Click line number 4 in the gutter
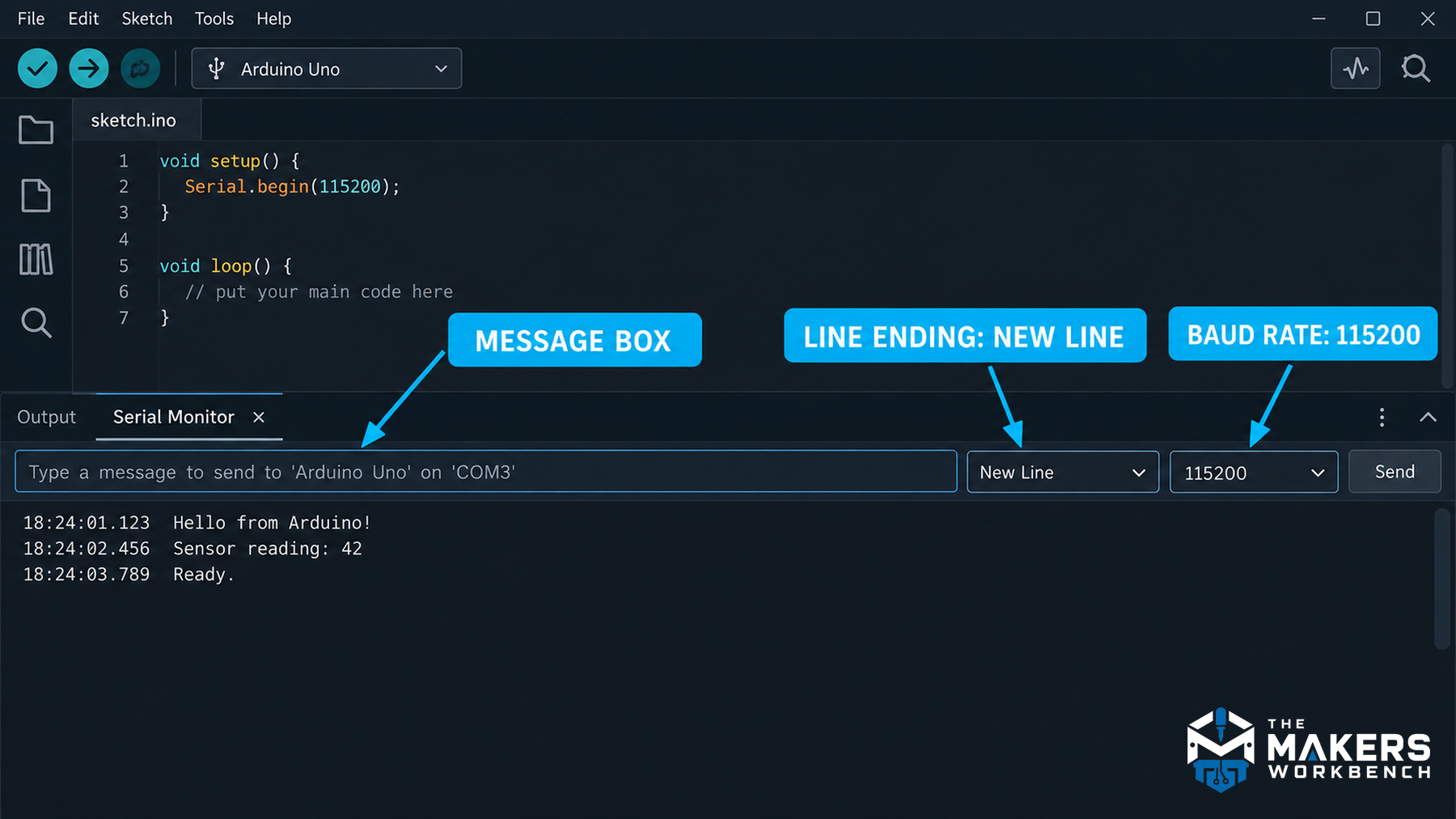 pyautogui.click(x=124, y=240)
